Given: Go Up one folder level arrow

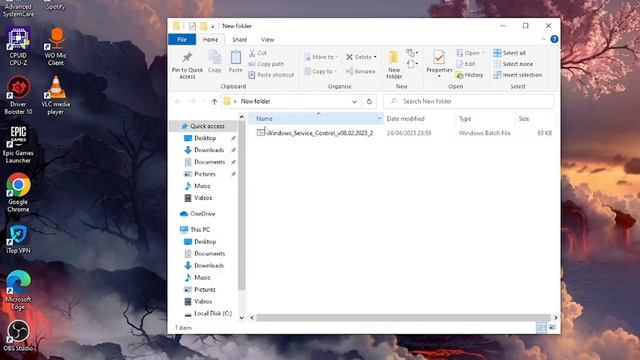Looking at the screenshot, I should [214, 102].
